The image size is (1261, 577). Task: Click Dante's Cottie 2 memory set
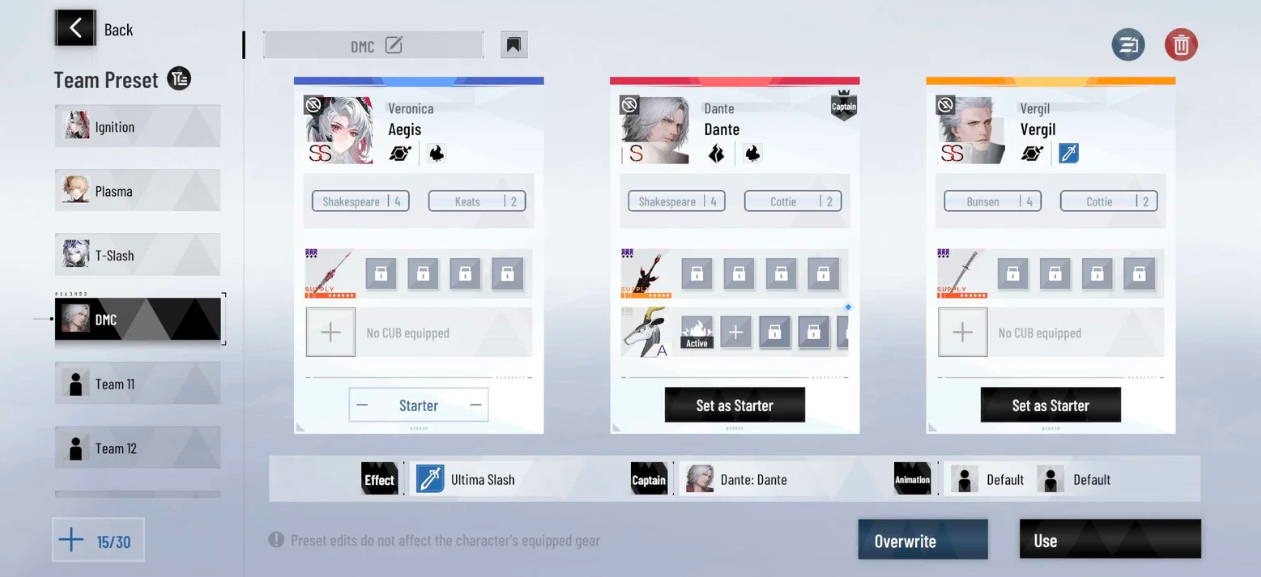pos(793,201)
